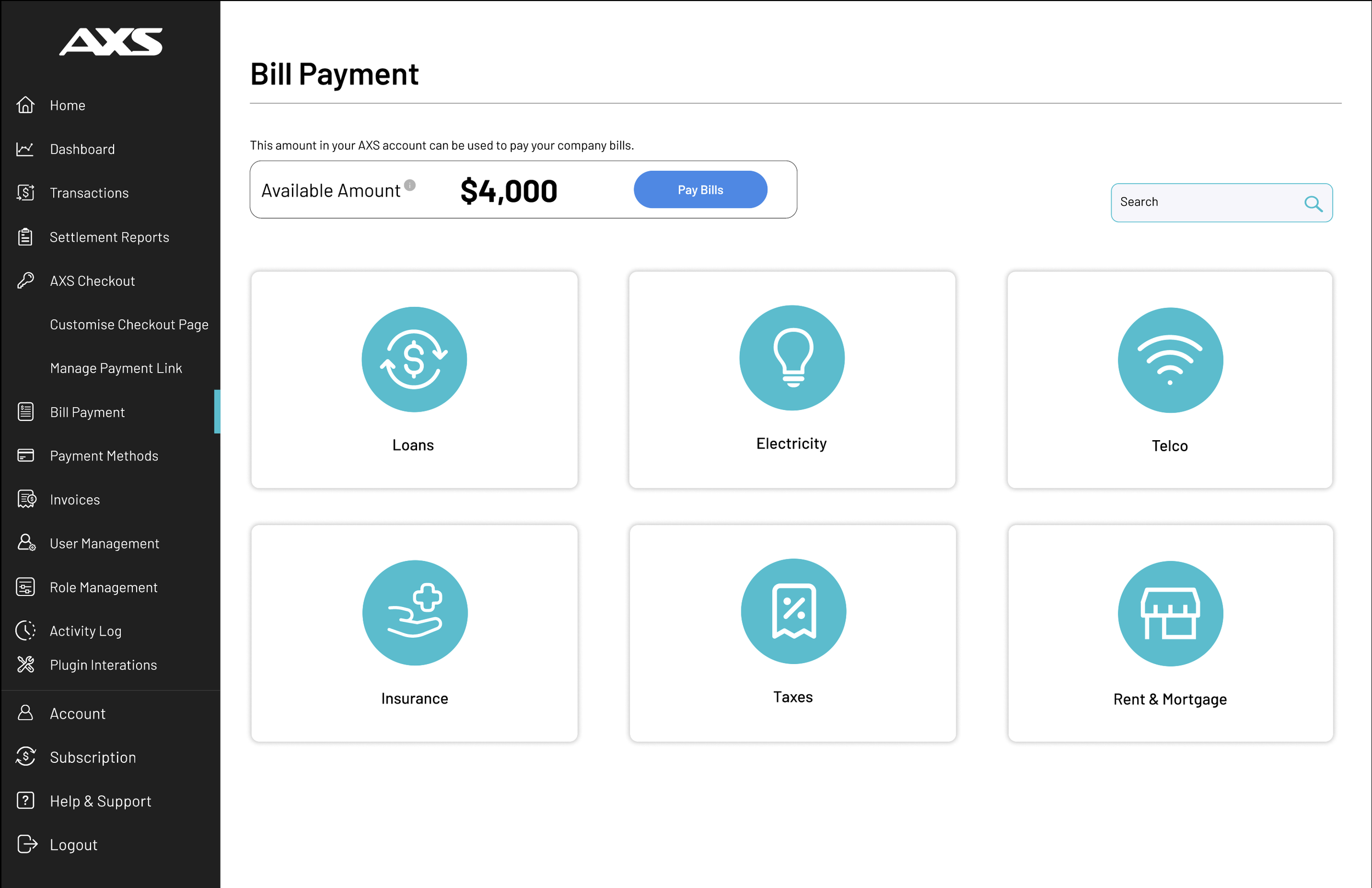The width and height of the screenshot is (1372, 888).
Task: Navigate to Settlement Reports
Action: point(109,237)
